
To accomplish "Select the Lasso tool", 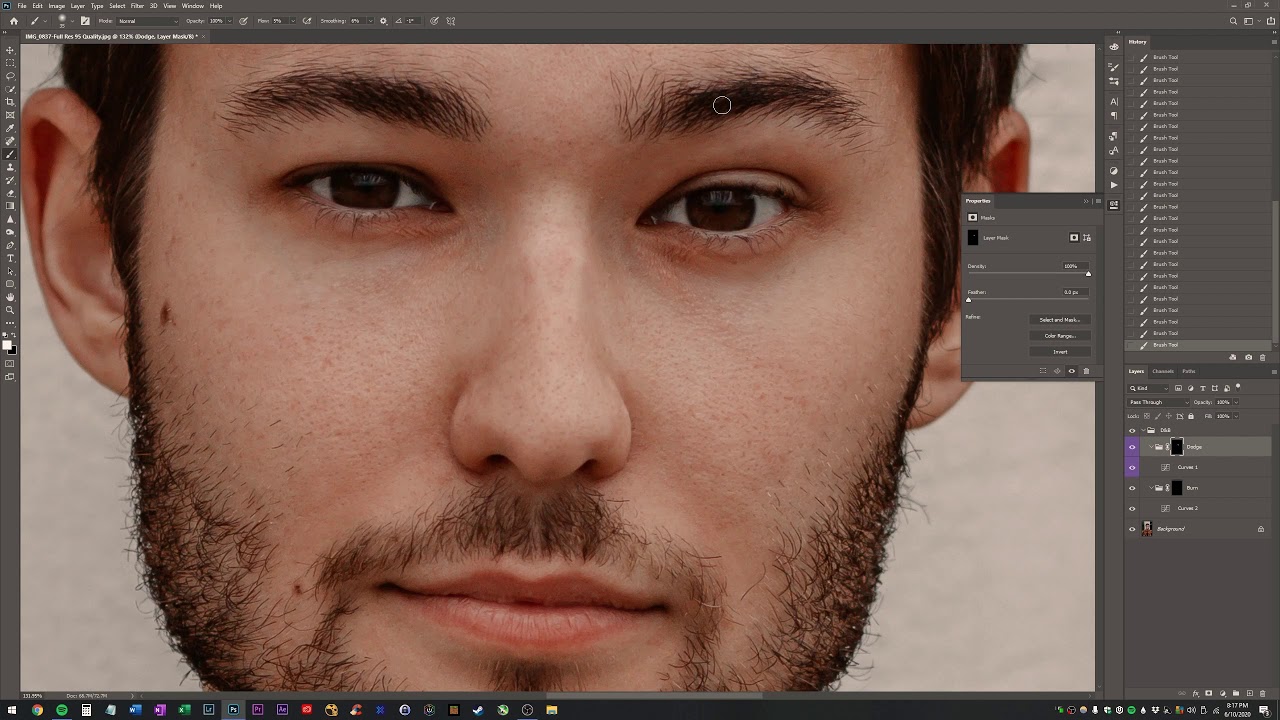I will (10, 76).
